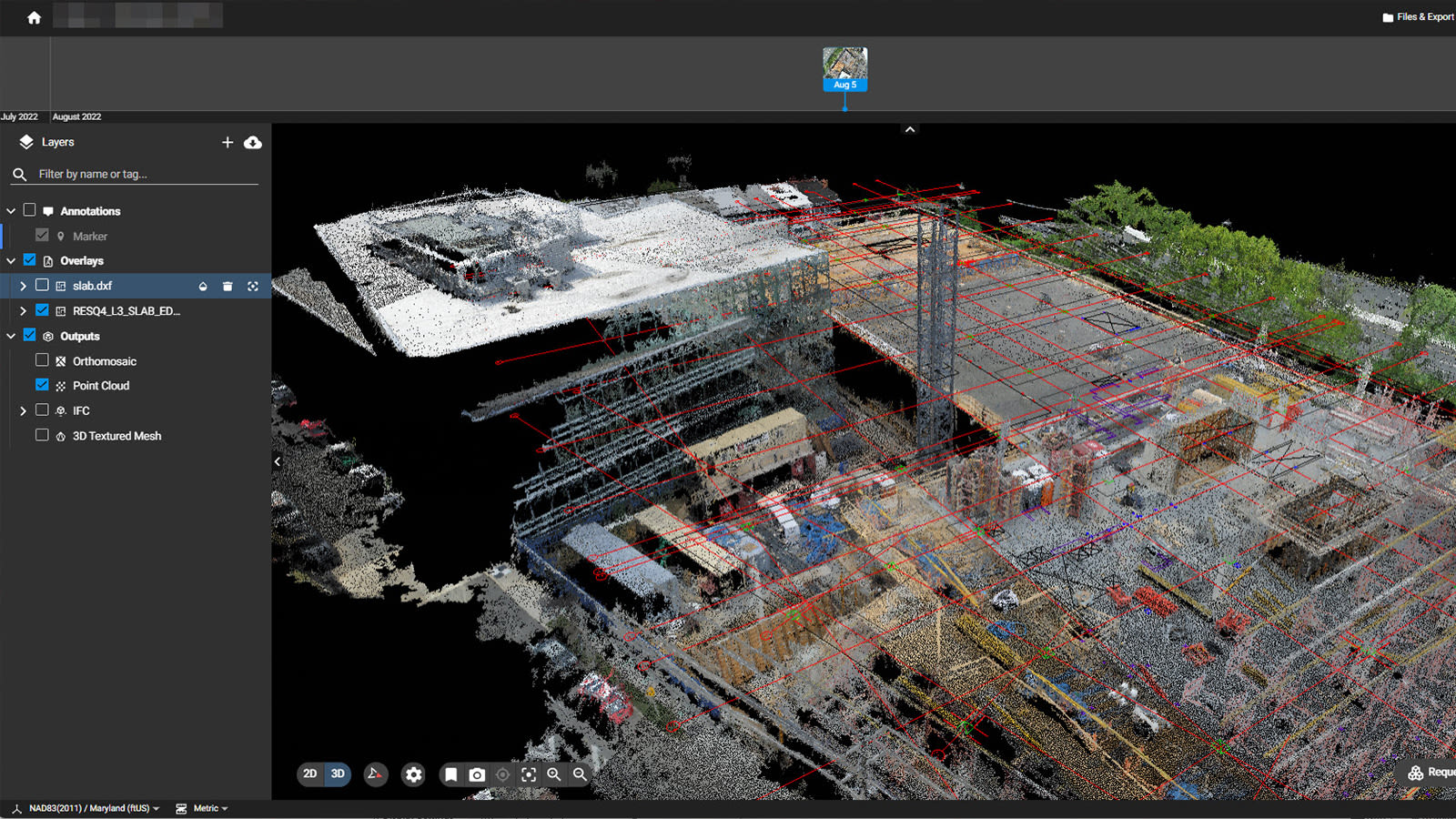Click the bookmark icon in the viewer toolbar
The width and height of the screenshot is (1456, 819).
(450, 774)
